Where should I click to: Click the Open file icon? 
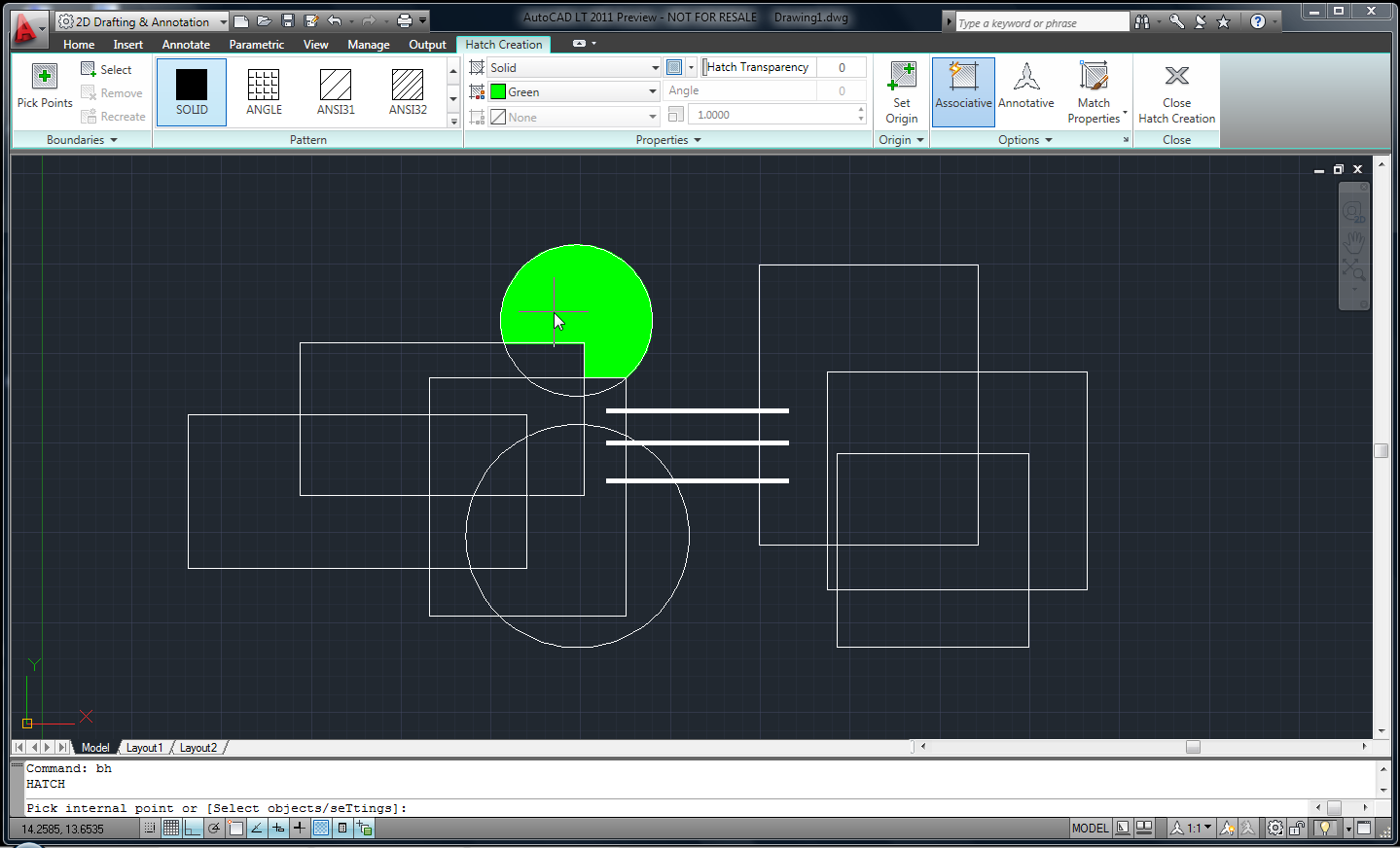pos(265,20)
